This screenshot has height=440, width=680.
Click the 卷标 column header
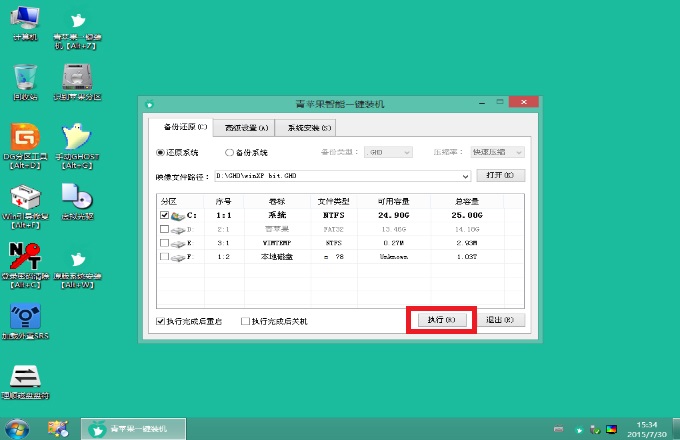[277, 202]
